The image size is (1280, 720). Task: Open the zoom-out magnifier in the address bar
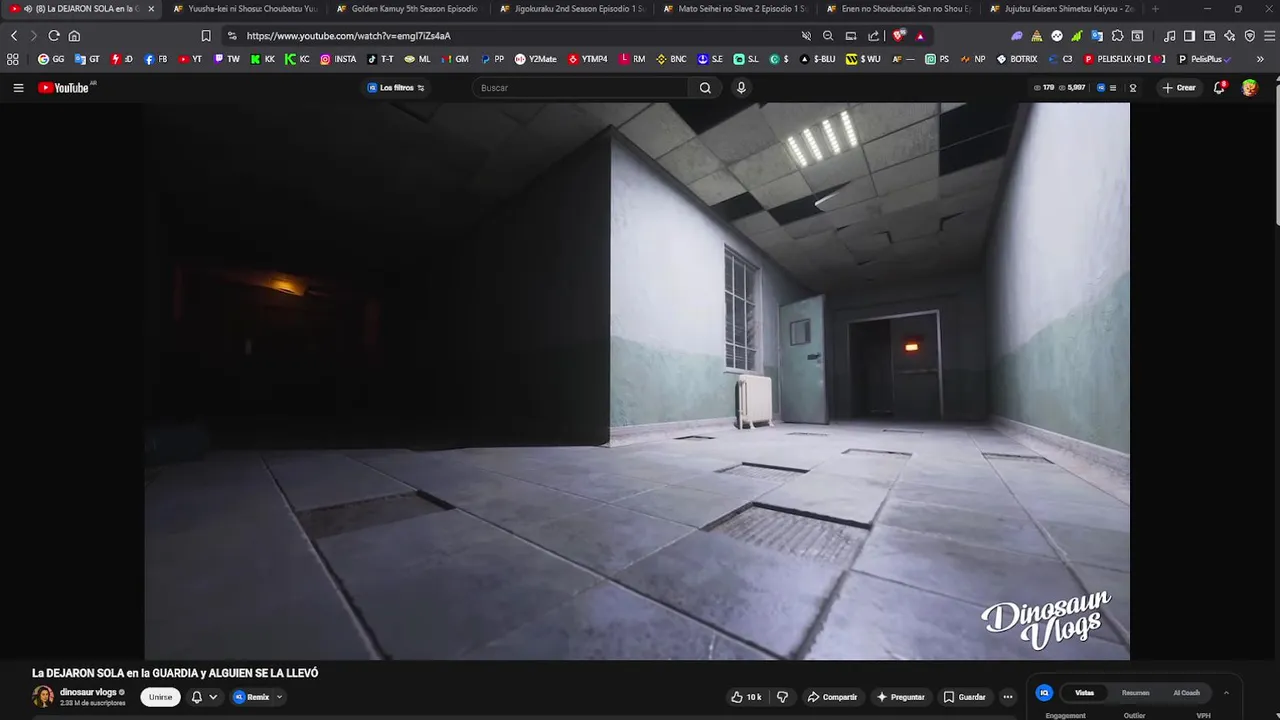[x=828, y=36]
